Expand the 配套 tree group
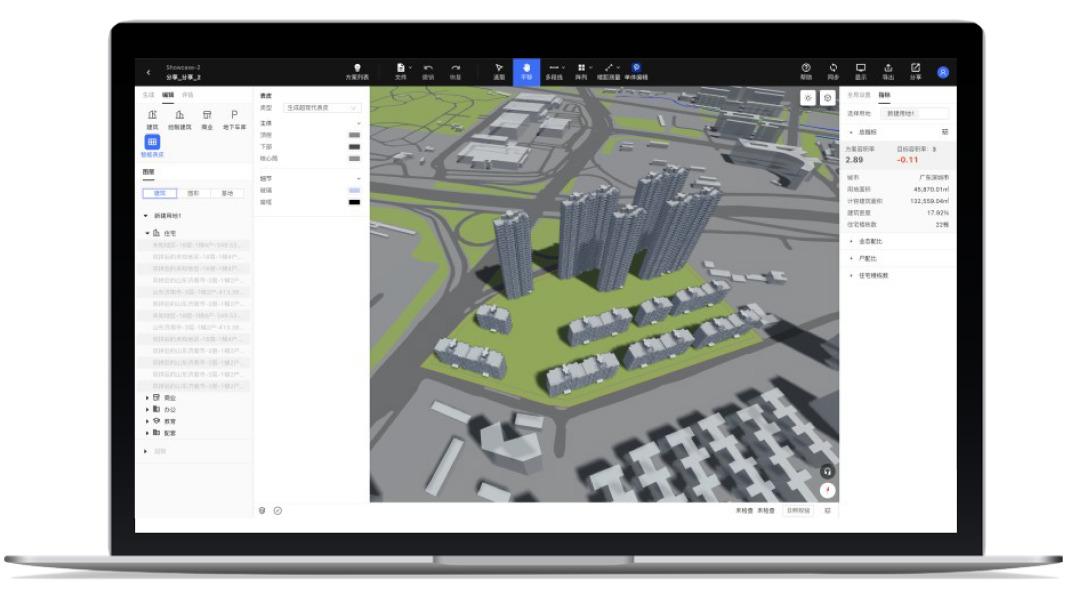The width and height of the screenshot is (1067, 600). tap(147, 433)
